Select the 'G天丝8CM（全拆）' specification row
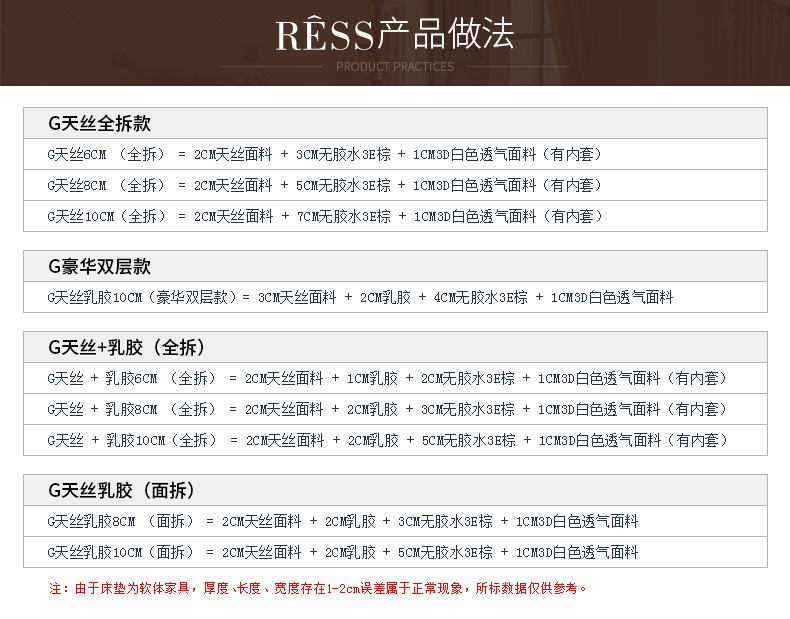Viewport: 790px width, 619px height. 395,185
